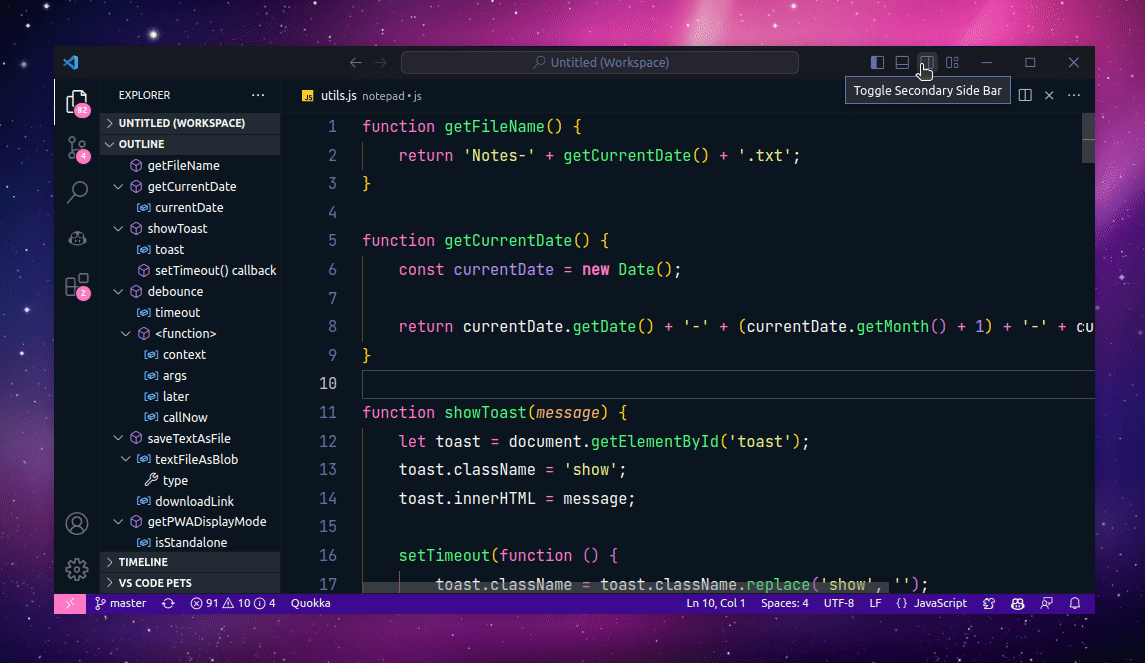Switch branch via master in status bar
Viewport: 1145px width, 663px height.
coord(120,604)
